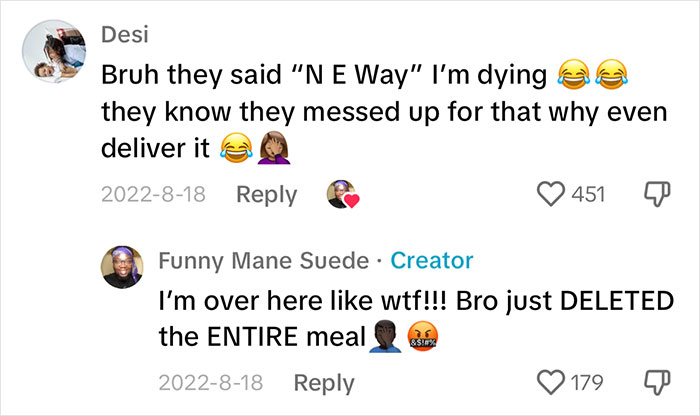Image resolution: width=700 pixels, height=416 pixels.
Task: Click the dark facepalm emoji after 'meal'
Action: point(385,337)
